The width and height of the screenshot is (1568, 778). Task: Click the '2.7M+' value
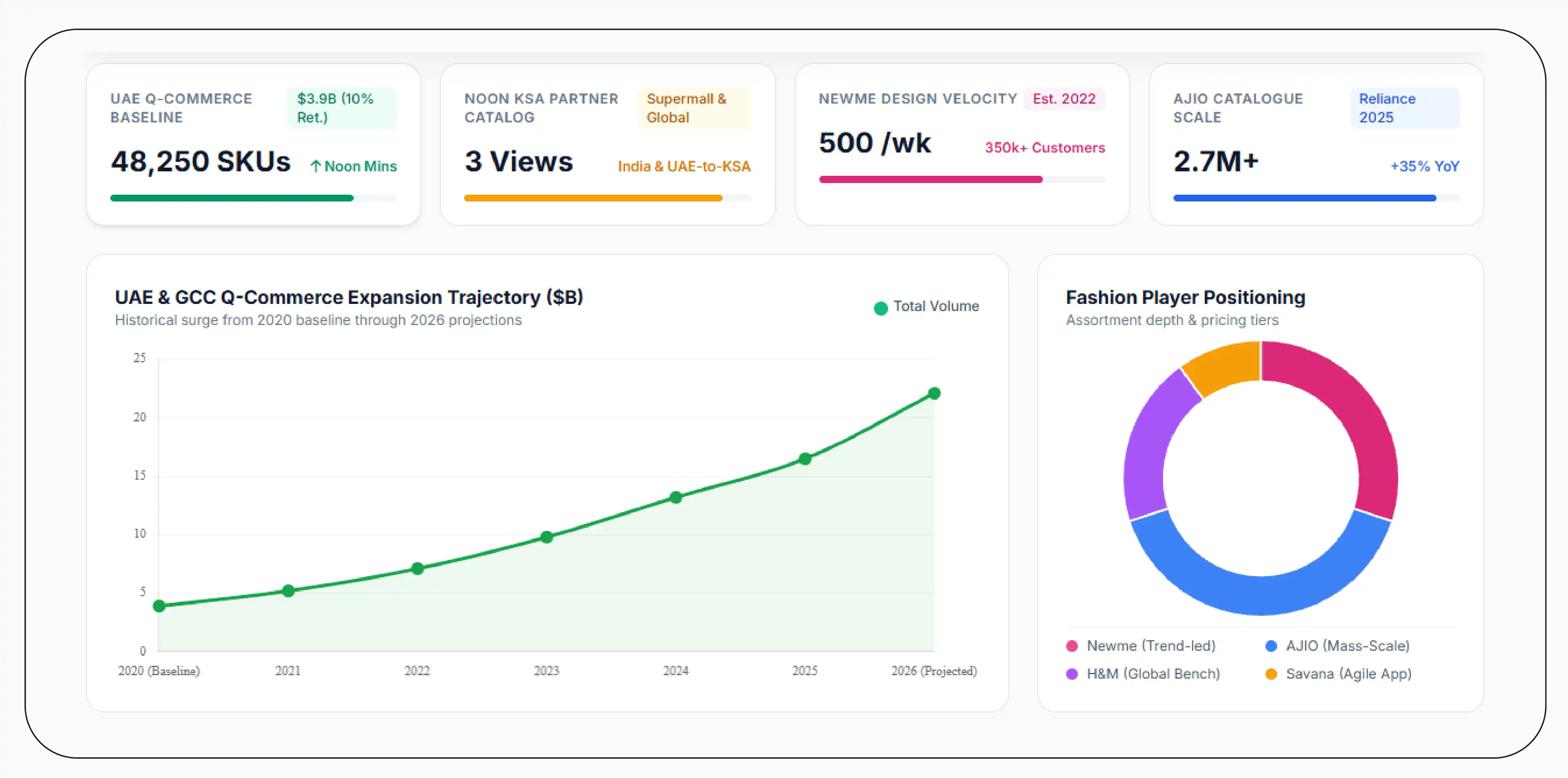point(1216,162)
